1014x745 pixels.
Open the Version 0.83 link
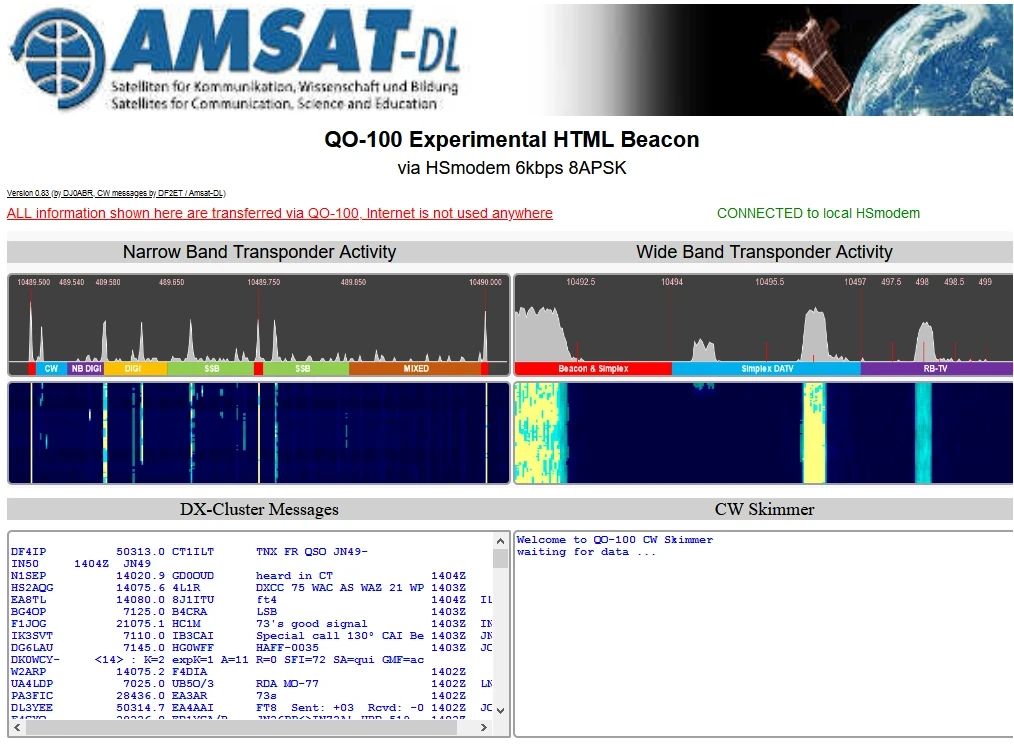coord(28,193)
